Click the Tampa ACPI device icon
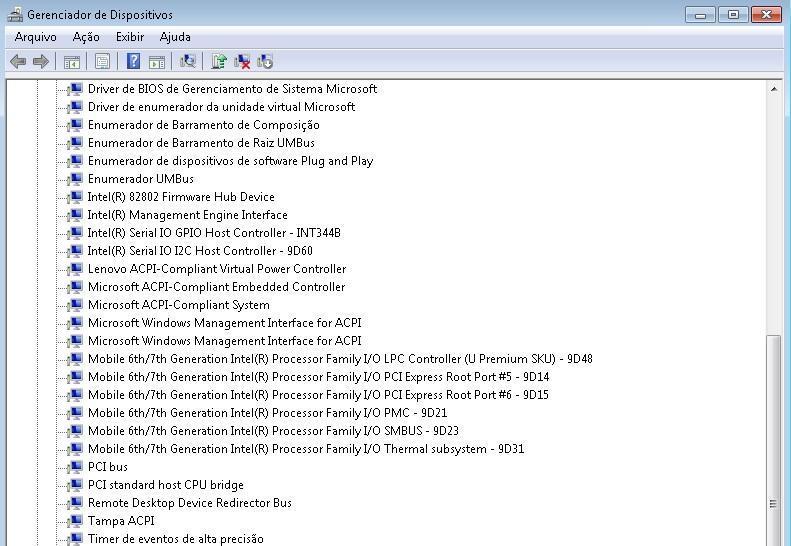The image size is (791, 546). 75,521
